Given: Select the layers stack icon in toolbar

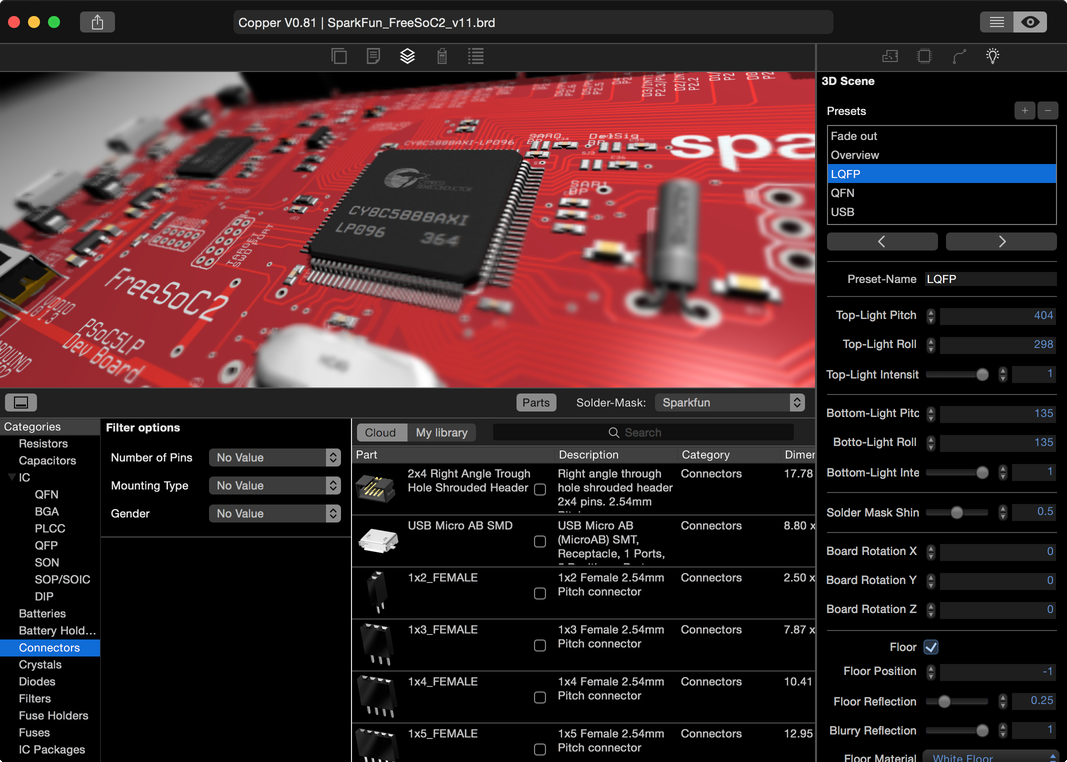Looking at the screenshot, I should [x=407, y=57].
